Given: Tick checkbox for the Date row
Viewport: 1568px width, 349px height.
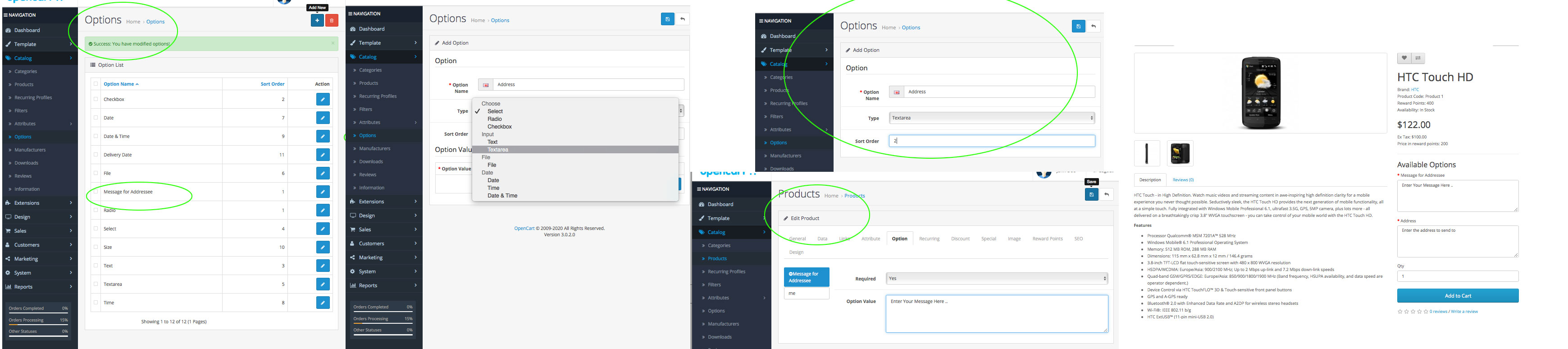Looking at the screenshot, I should tap(96, 118).
